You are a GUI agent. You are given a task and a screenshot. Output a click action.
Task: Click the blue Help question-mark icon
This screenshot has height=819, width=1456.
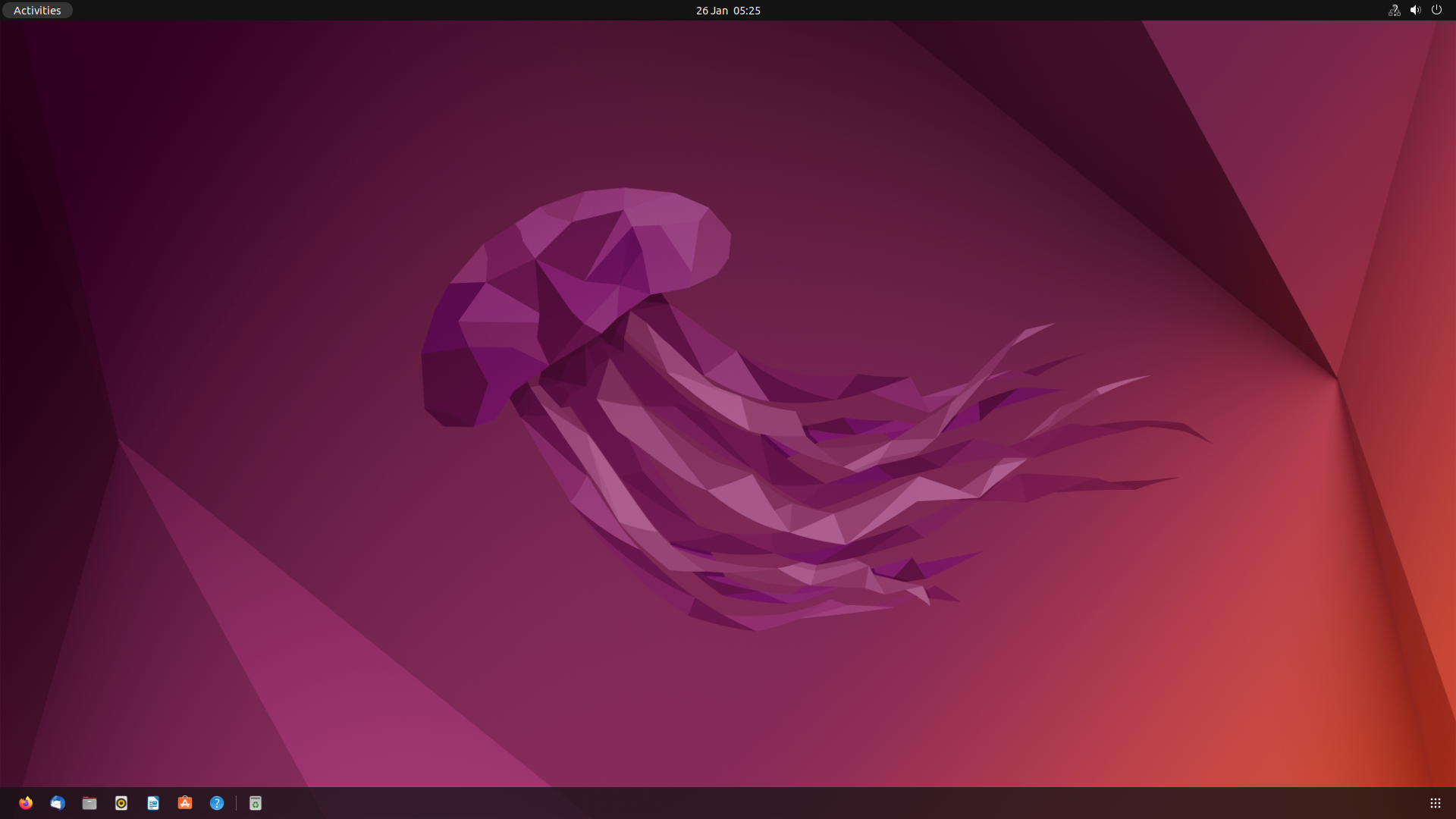[217, 803]
